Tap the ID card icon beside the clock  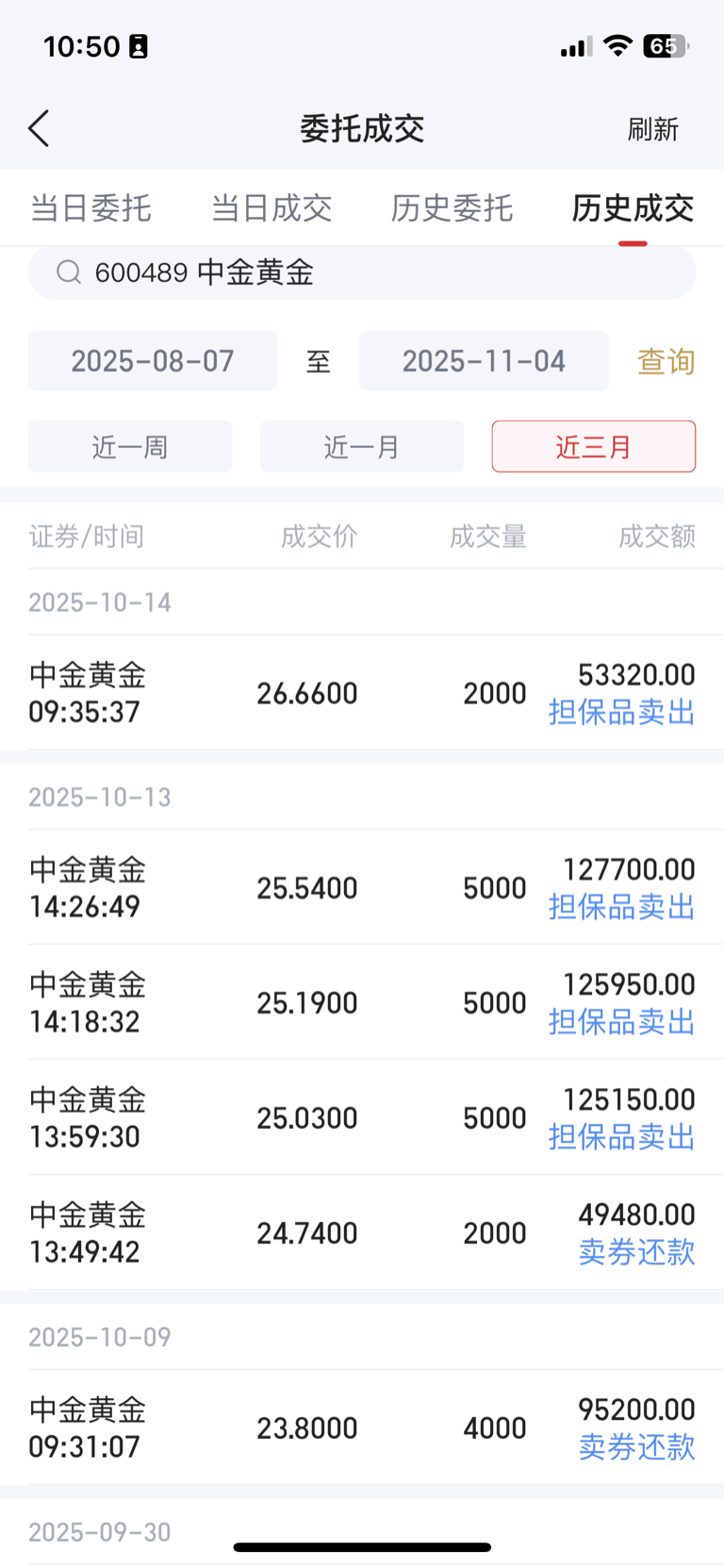pyautogui.click(x=139, y=46)
